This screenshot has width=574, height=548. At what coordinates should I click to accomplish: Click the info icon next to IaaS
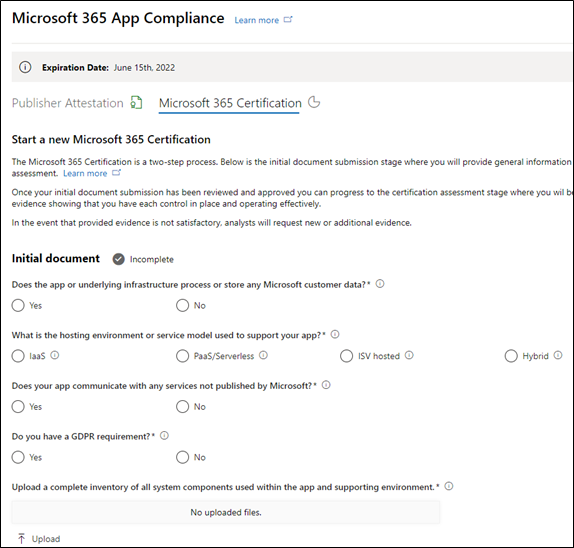coord(55,355)
